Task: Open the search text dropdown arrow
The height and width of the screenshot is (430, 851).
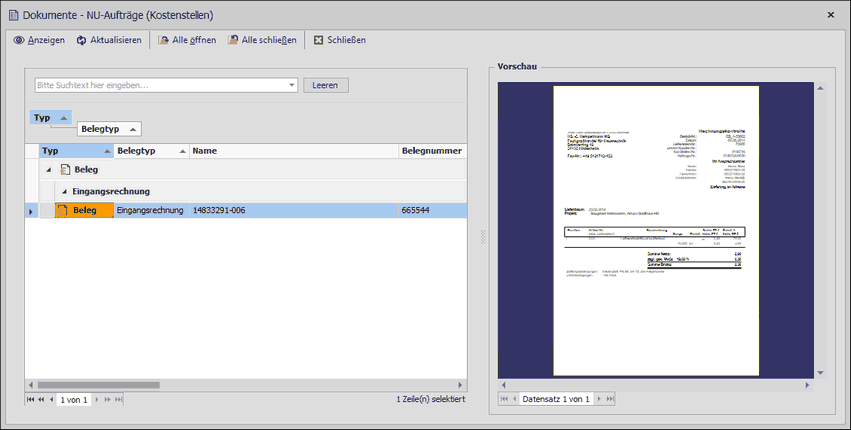Action: pyautogui.click(x=292, y=85)
